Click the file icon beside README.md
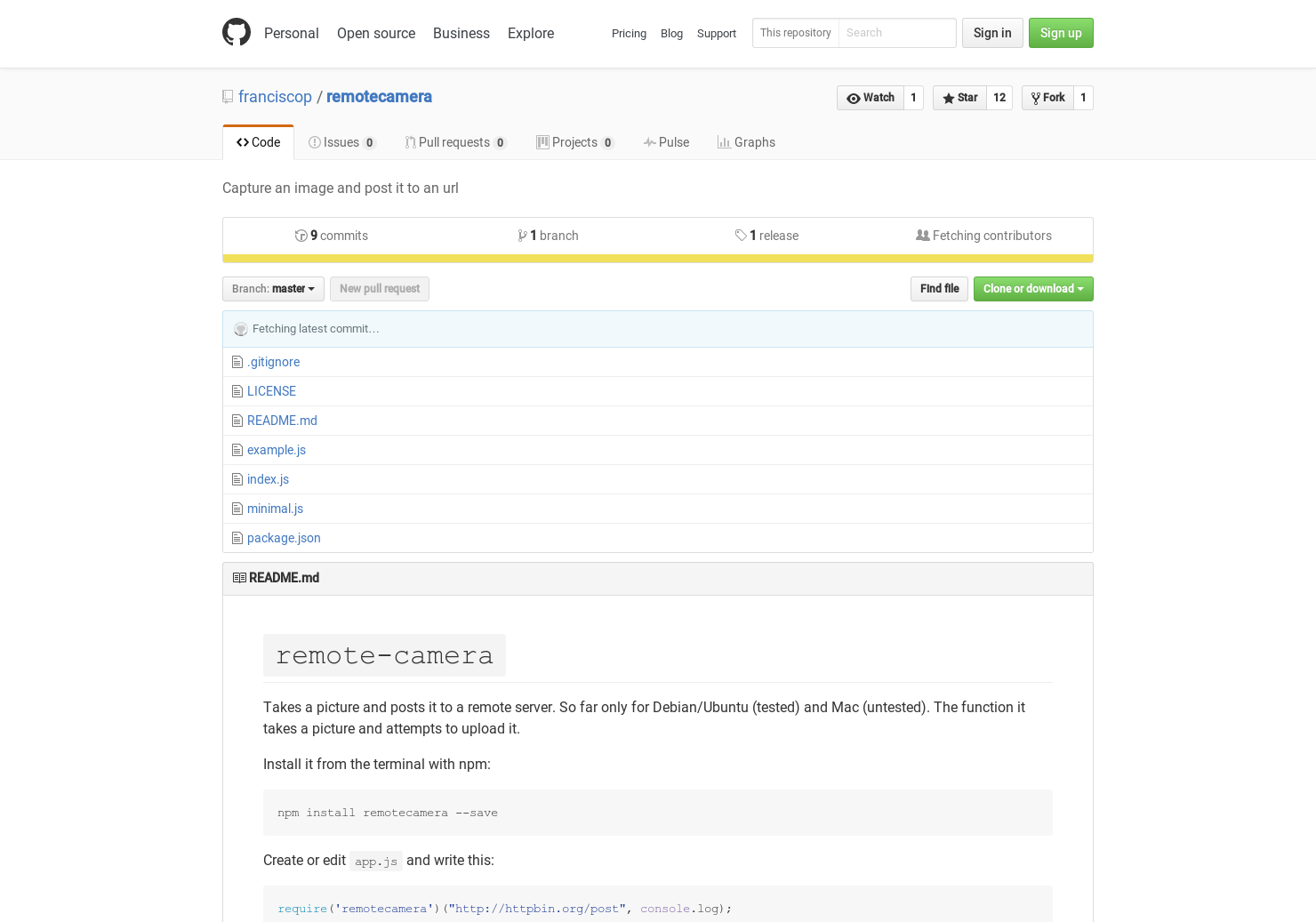This screenshot has width=1316, height=922. [x=237, y=421]
